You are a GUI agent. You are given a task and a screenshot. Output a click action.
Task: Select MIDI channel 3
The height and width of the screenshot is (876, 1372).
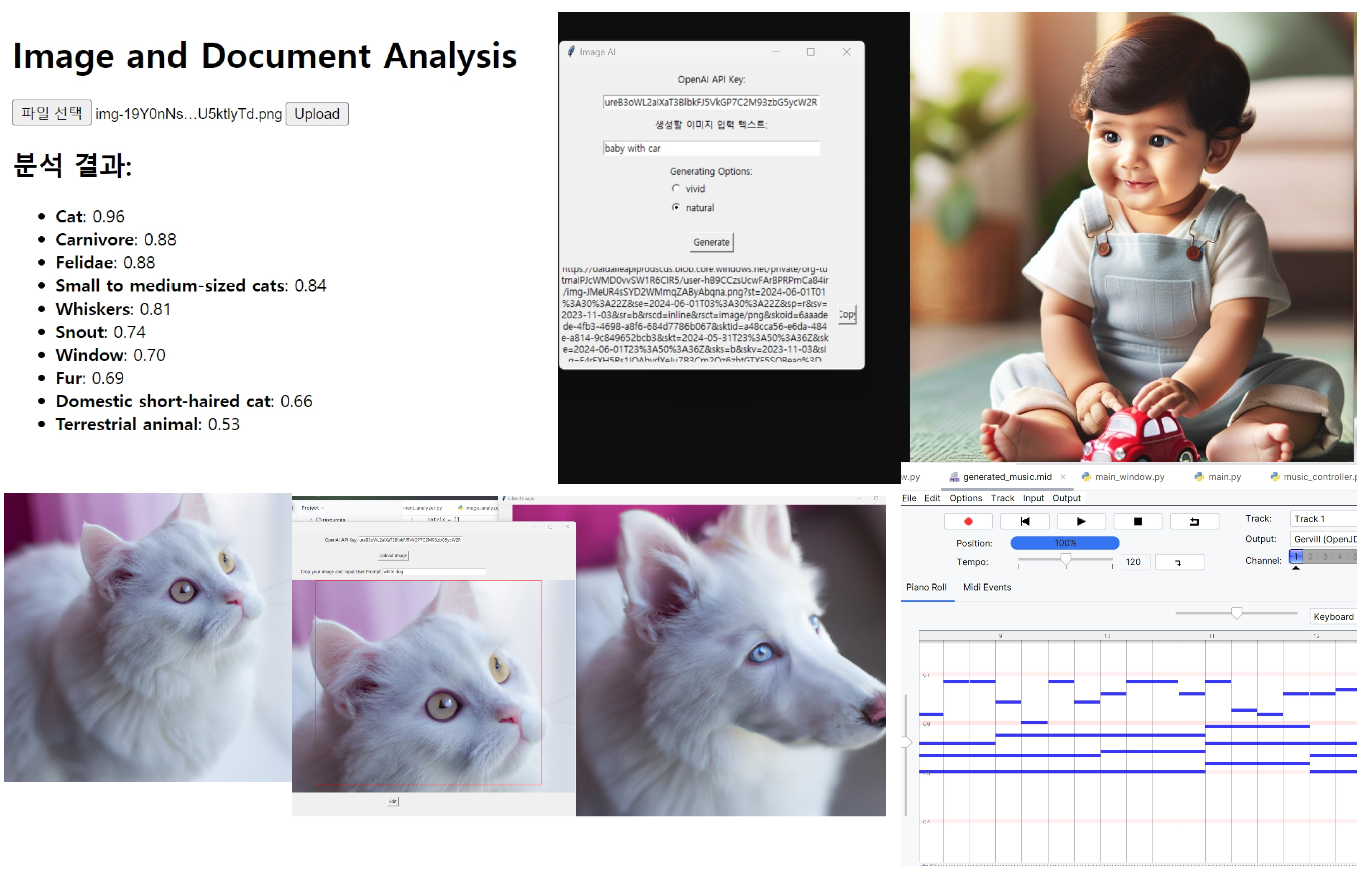tap(1325, 557)
